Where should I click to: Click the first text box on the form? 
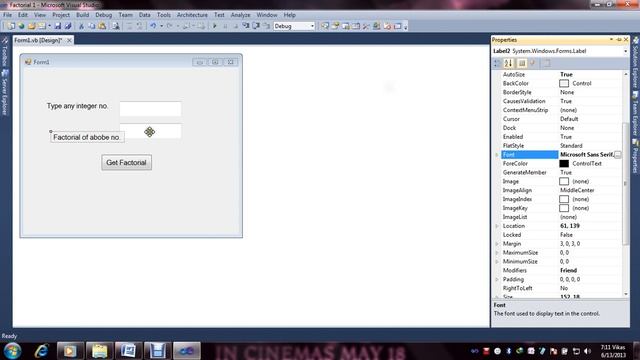[150, 109]
